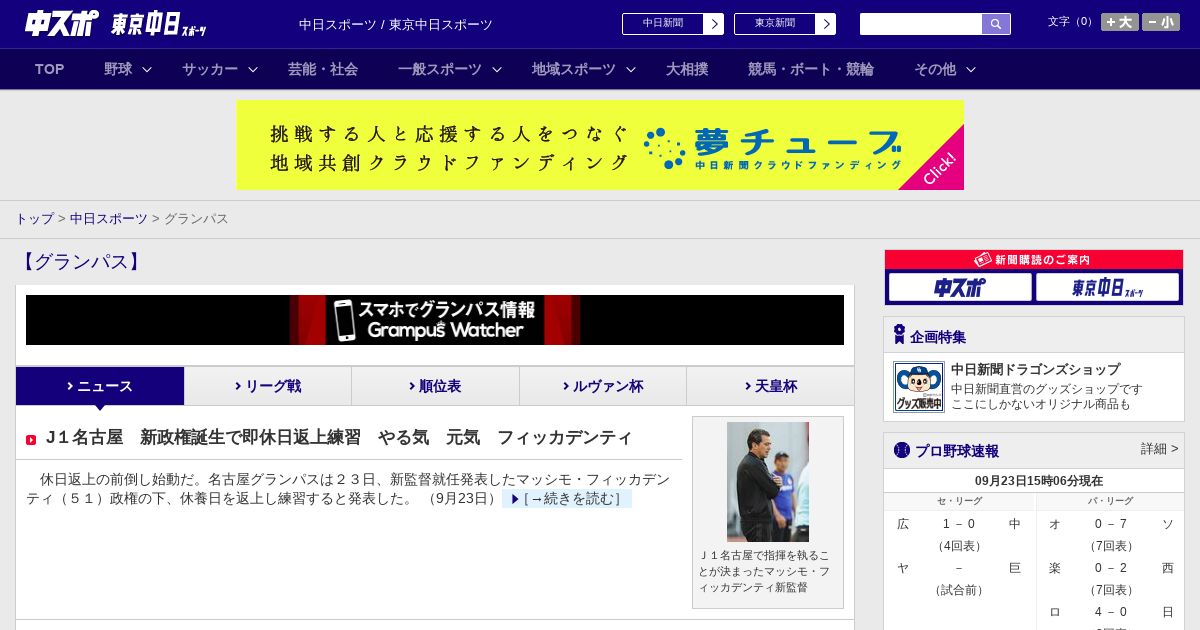Go to トップ breadcrumb link
Viewport: 1200px width, 630px height.
coord(34,218)
